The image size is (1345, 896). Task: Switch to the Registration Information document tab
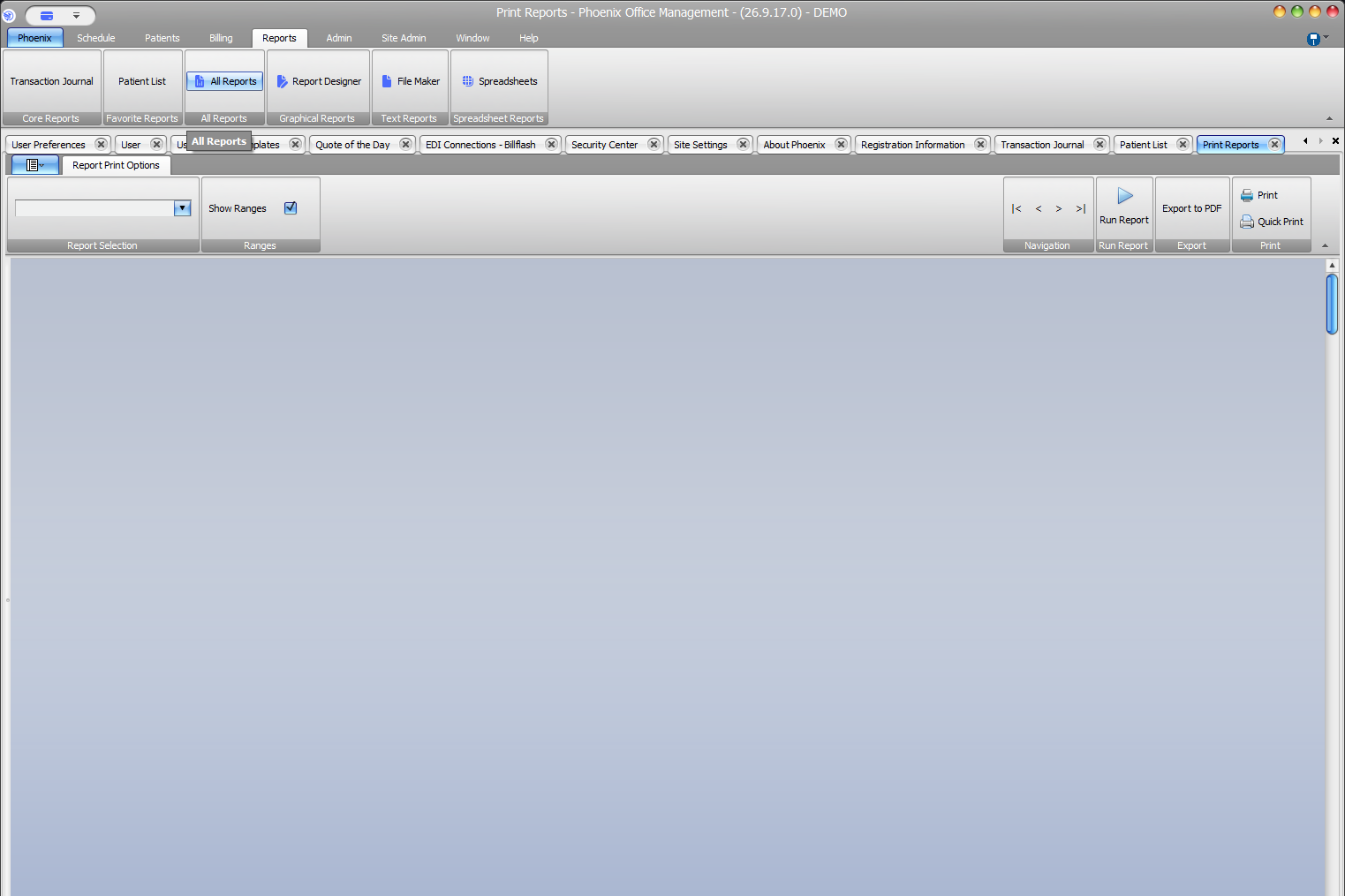point(913,145)
